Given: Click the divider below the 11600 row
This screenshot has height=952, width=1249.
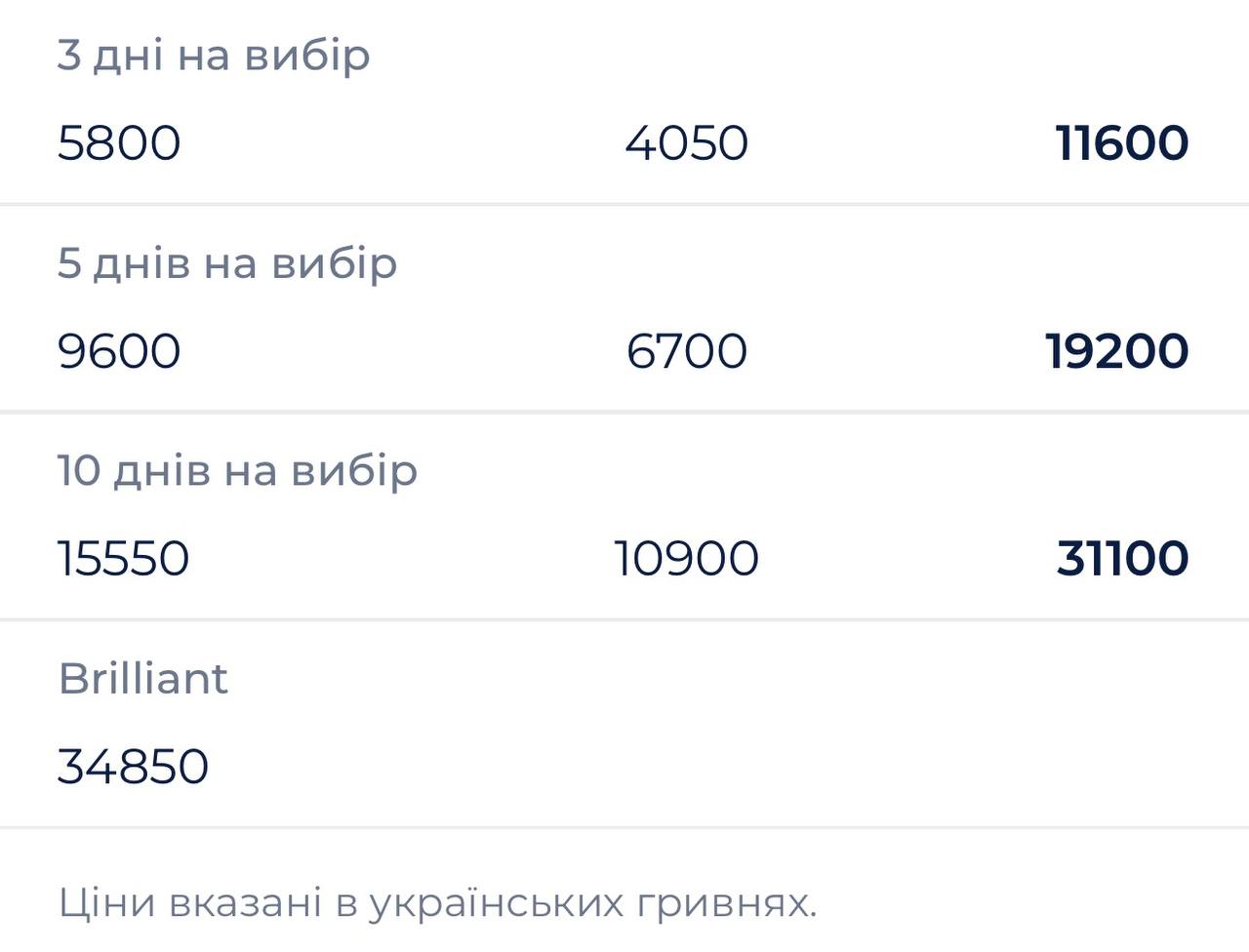Looking at the screenshot, I should (624, 205).
